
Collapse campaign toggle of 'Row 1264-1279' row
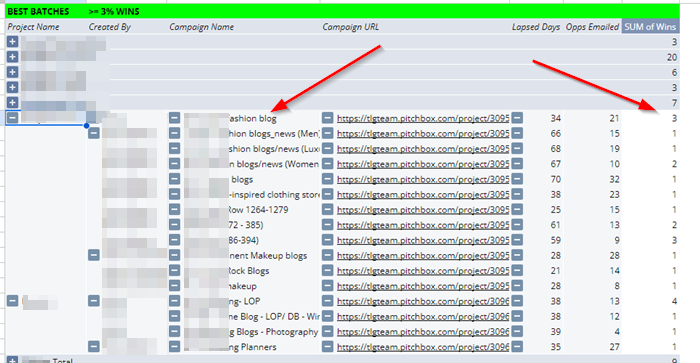(175, 209)
